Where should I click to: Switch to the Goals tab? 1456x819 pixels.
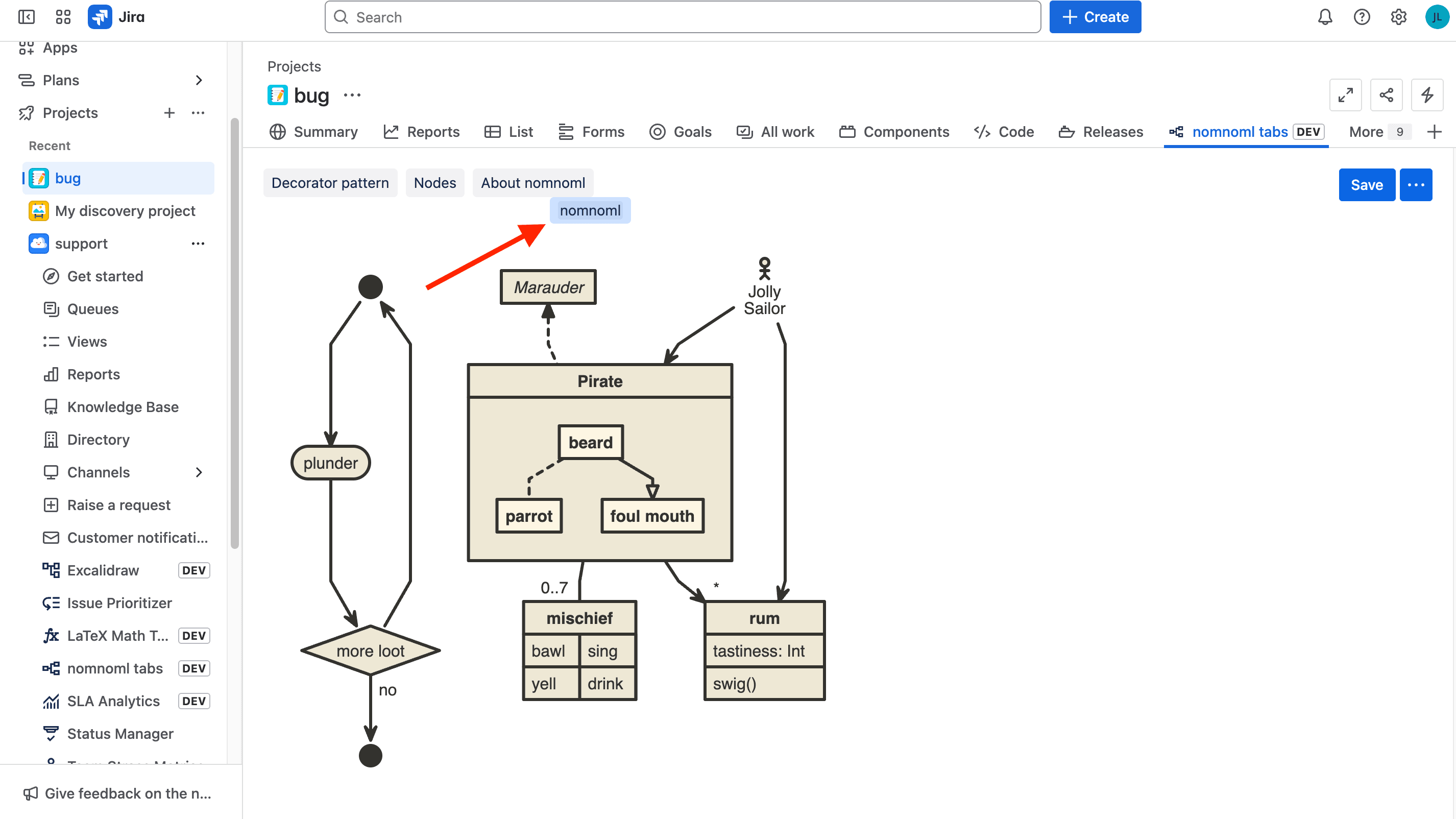[x=681, y=132]
